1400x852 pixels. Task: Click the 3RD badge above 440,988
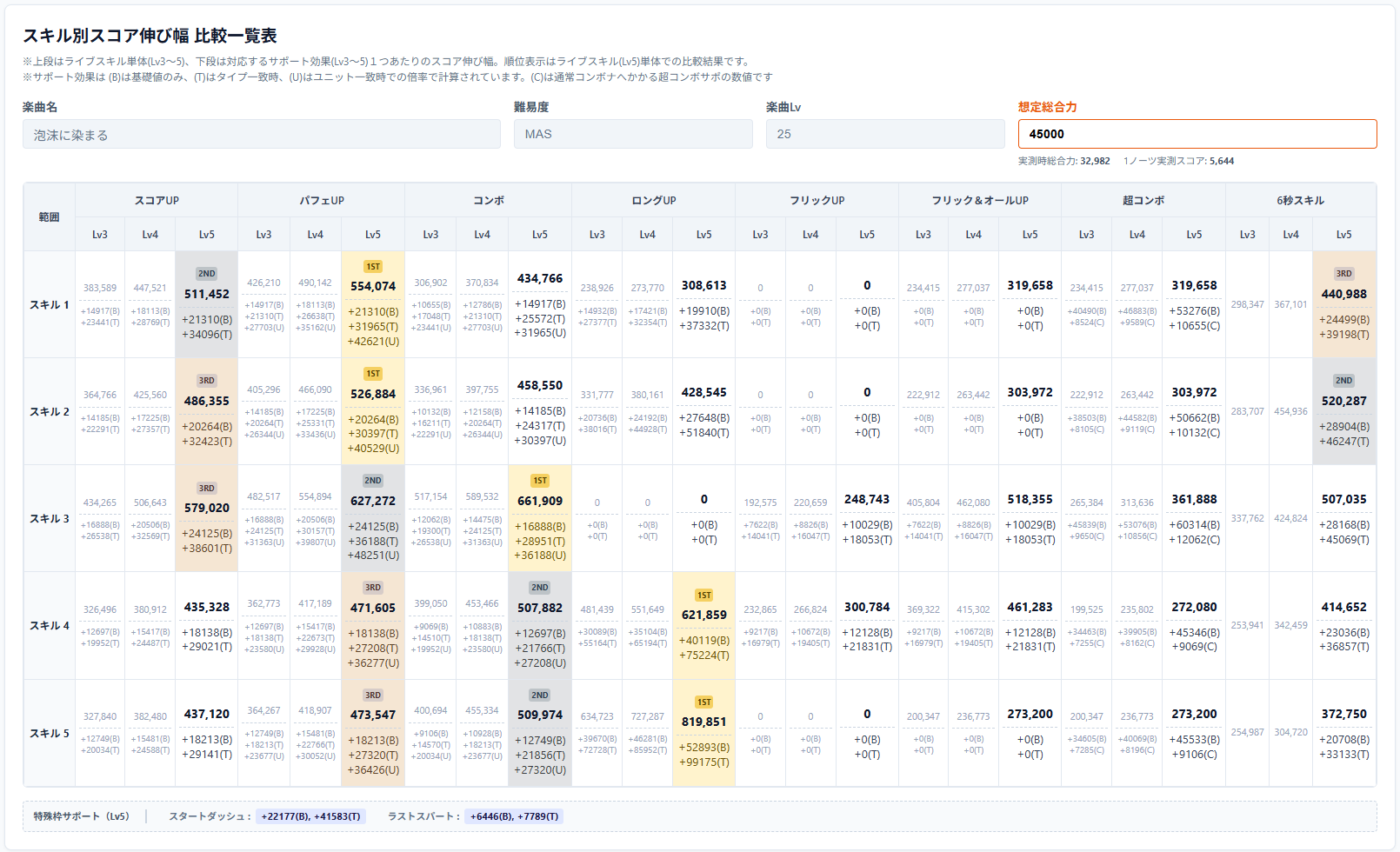coord(1344,273)
